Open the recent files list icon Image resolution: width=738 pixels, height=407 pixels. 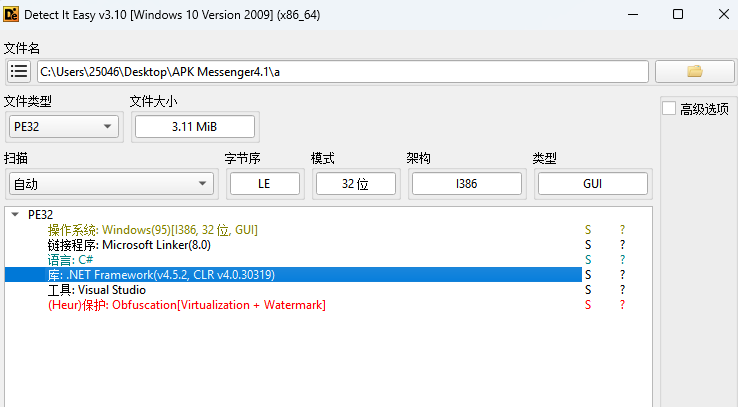pyautogui.click(x=19, y=72)
